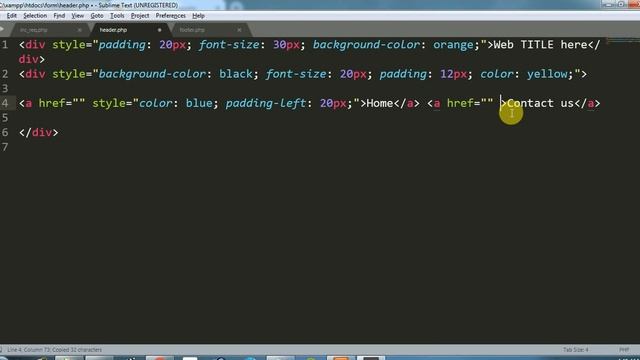Viewport: 640px width, 360px height.
Task: Open the Project menu
Action: click(140, 16)
